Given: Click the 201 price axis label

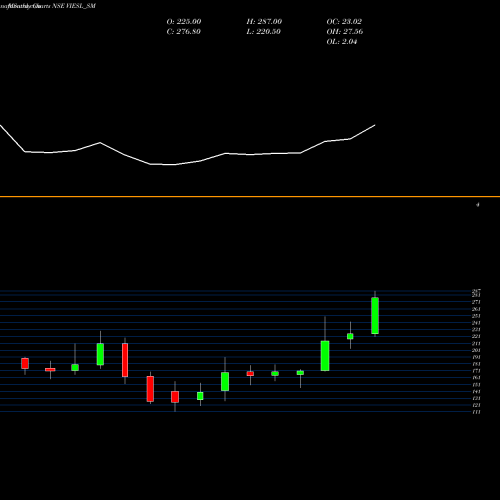Looking at the screenshot, I should [476, 350].
